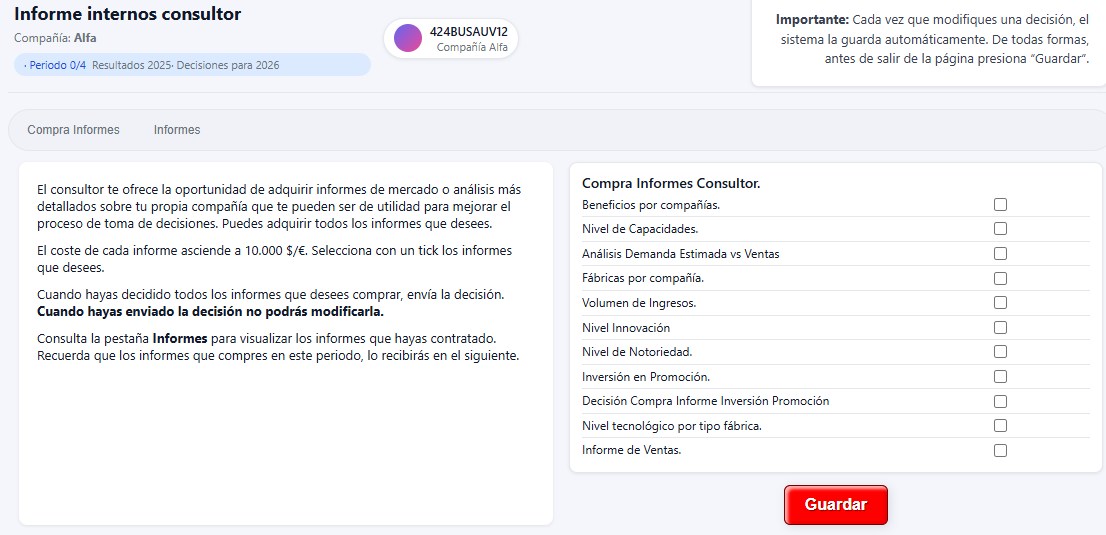
Task: Tick the Beneficios por compañías checkbox
Action: click(1000, 205)
